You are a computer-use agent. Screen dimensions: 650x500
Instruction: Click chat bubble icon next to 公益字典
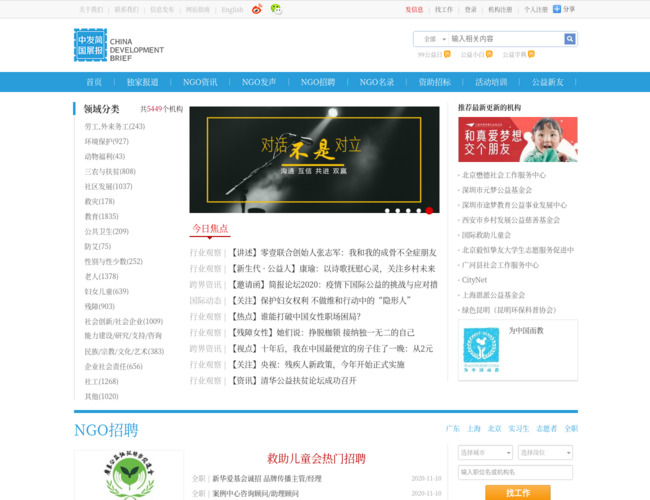pos(531,54)
